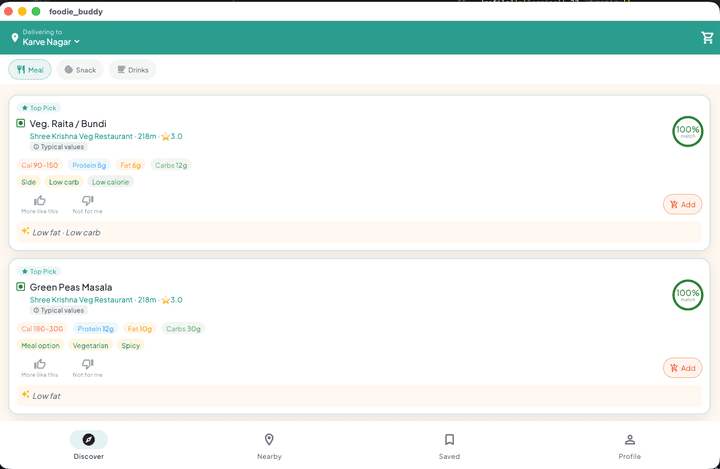Click star rating on Veg. Raita / Bundi card
Image resolution: width=720 pixels, height=469 pixels.
(172, 136)
